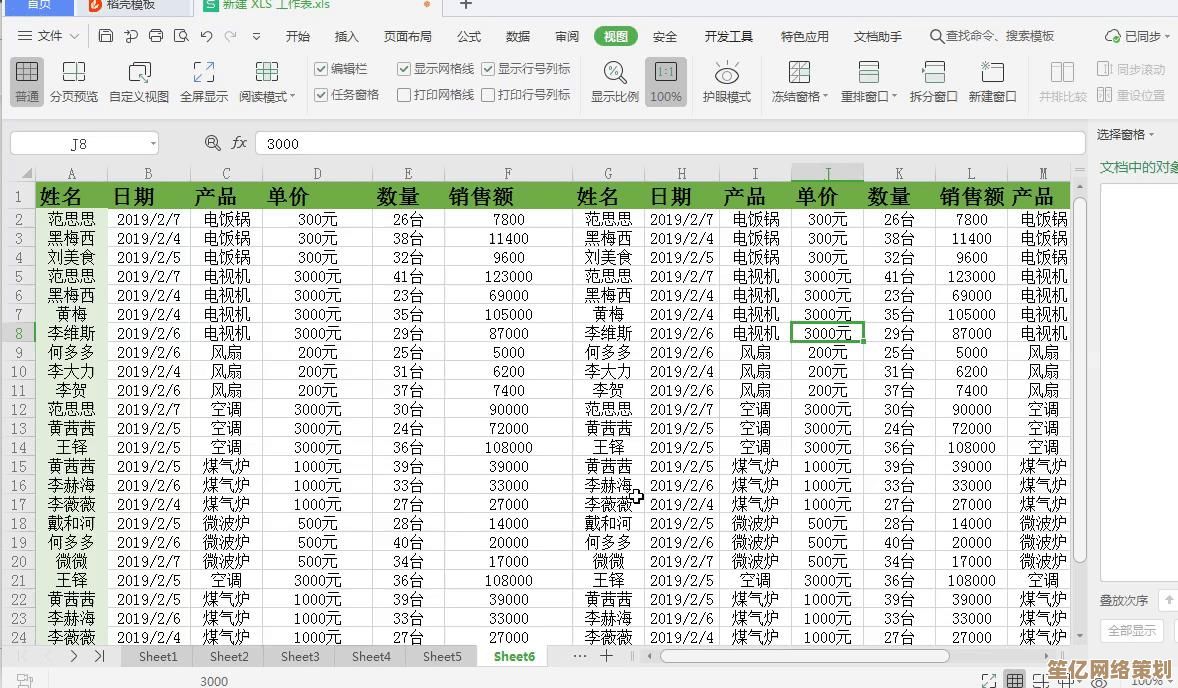
Task: Click the fx insert function icon
Action: (239, 143)
